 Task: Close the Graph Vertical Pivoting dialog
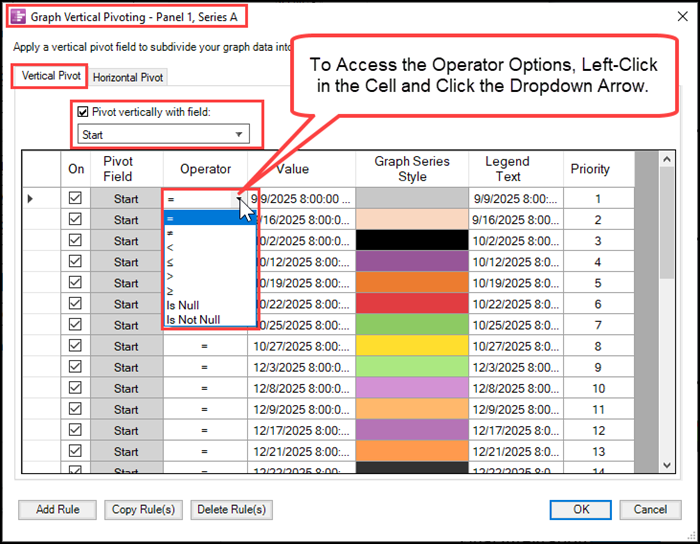pos(682,17)
